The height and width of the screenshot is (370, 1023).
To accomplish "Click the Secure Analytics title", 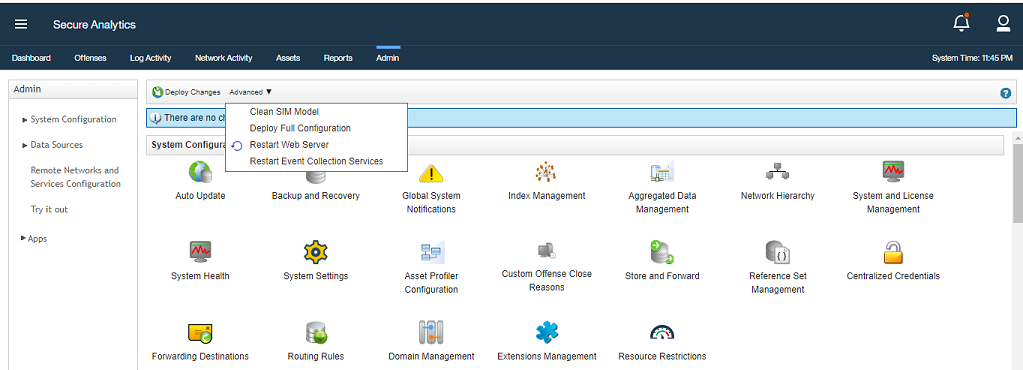I will 95,24.
